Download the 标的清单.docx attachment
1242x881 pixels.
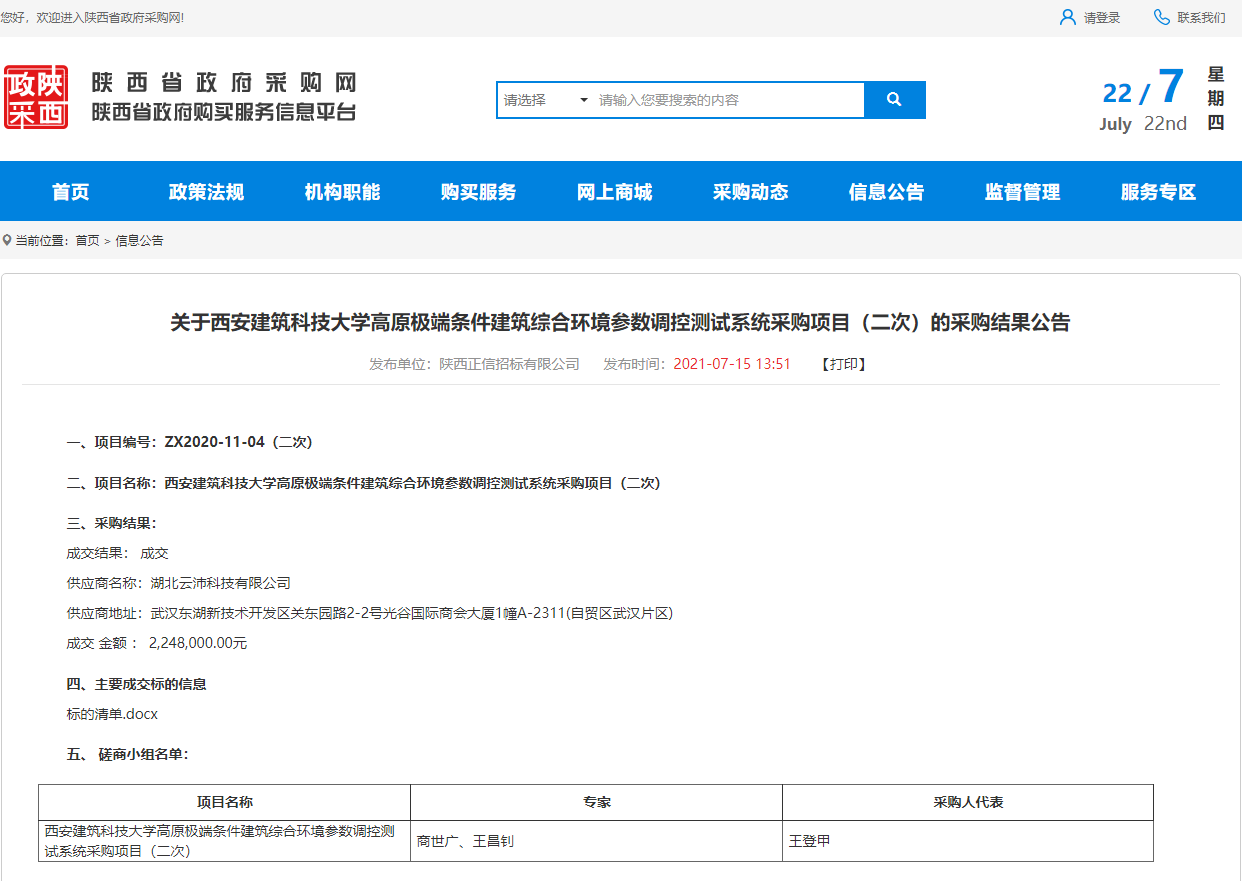pos(112,714)
